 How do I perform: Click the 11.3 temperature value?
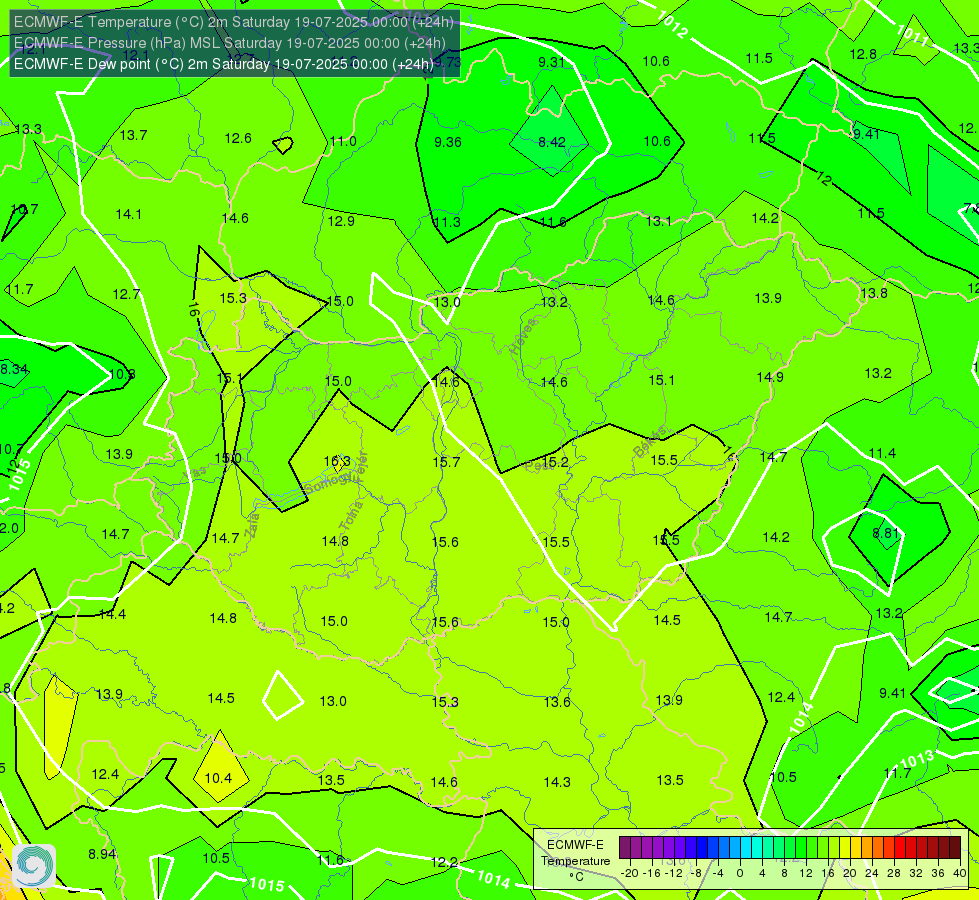click(447, 222)
